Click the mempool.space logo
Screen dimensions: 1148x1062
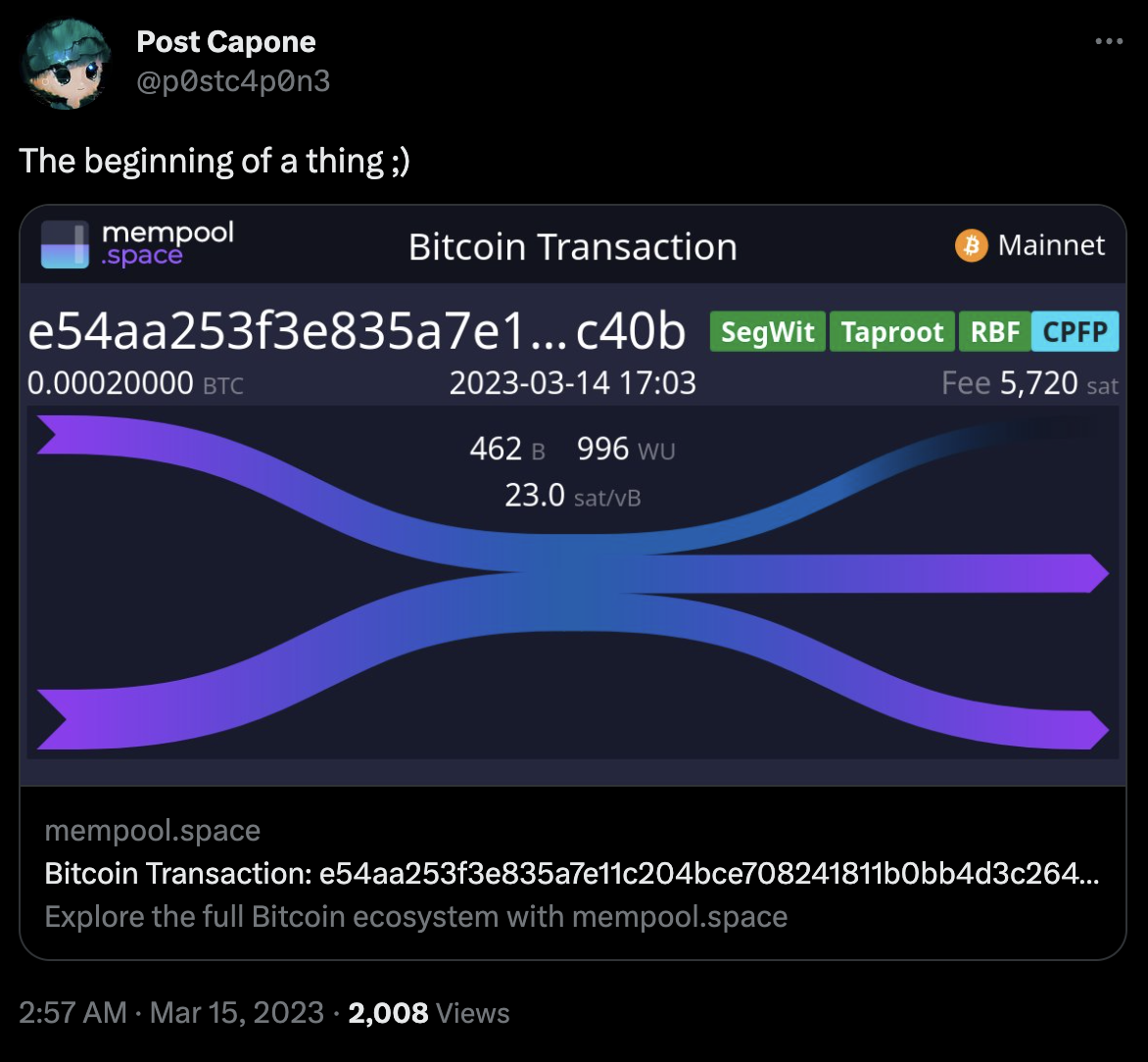click(136, 244)
